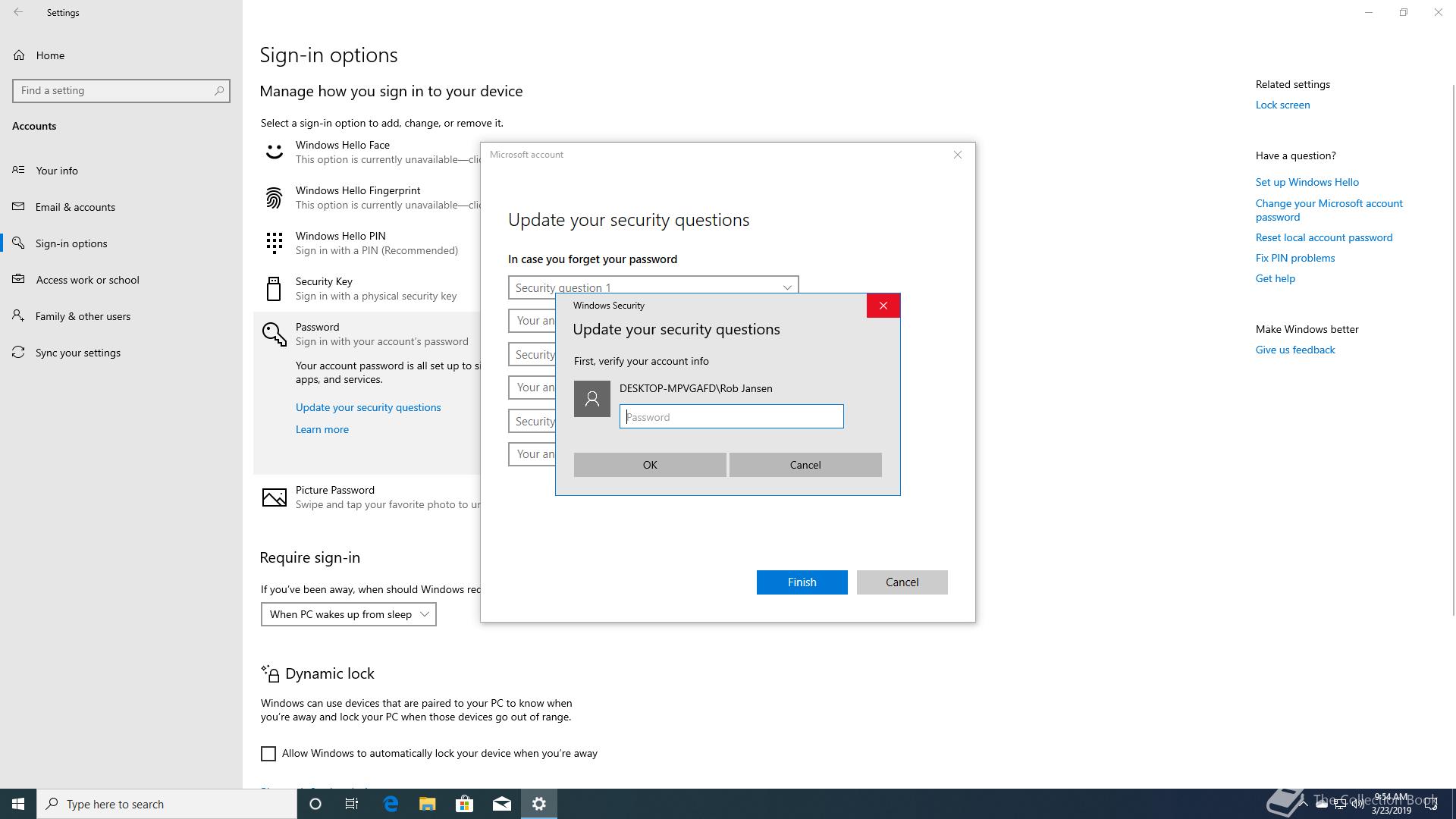Click Cancel in the Microsoft account dialog

[x=902, y=582]
